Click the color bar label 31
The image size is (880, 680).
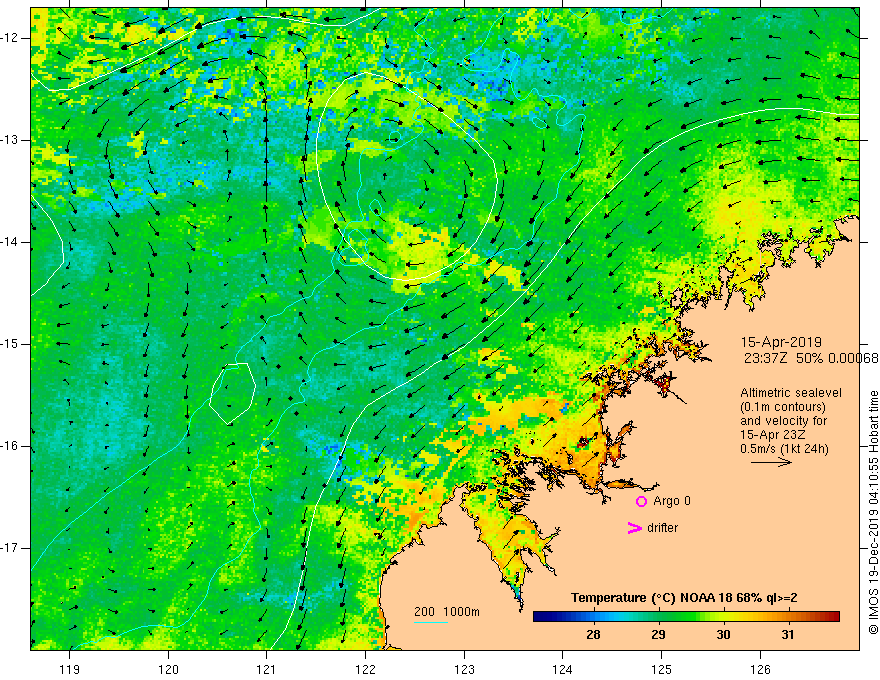pyautogui.click(x=789, y=635)
